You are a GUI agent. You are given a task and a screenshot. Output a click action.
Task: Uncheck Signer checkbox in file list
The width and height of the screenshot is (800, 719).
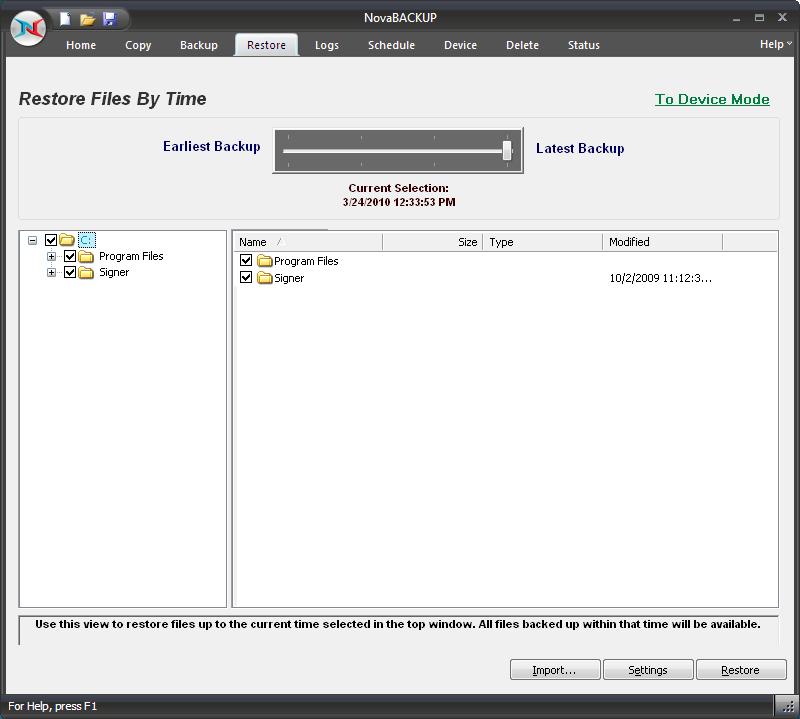pos(246,277)
